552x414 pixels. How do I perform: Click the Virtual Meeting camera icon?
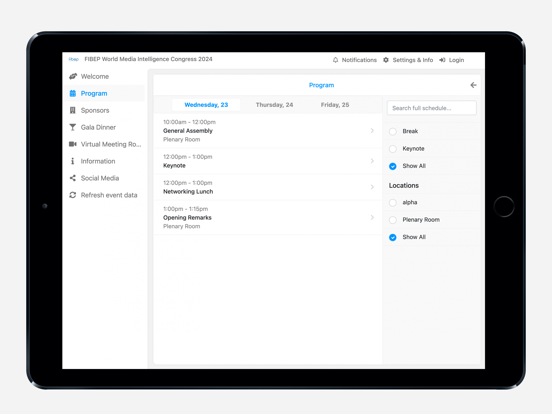point(73,144)
